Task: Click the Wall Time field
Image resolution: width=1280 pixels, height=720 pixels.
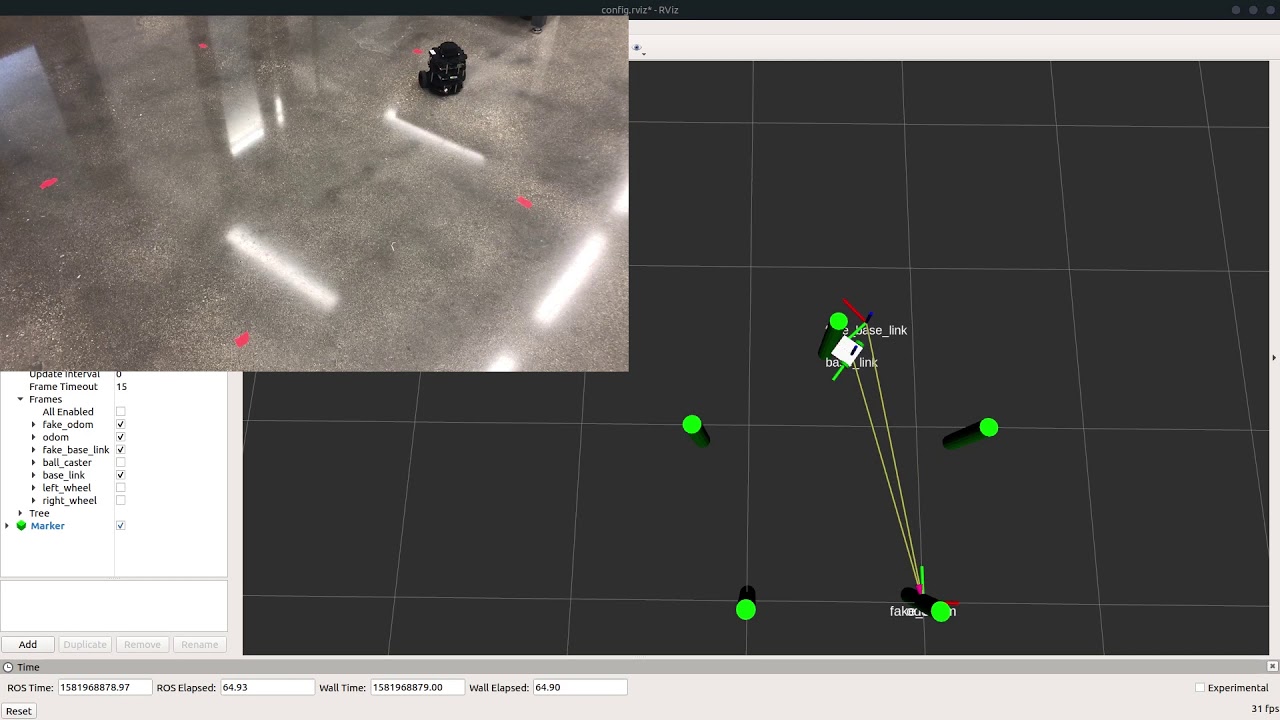Action: tap(417, 688)
